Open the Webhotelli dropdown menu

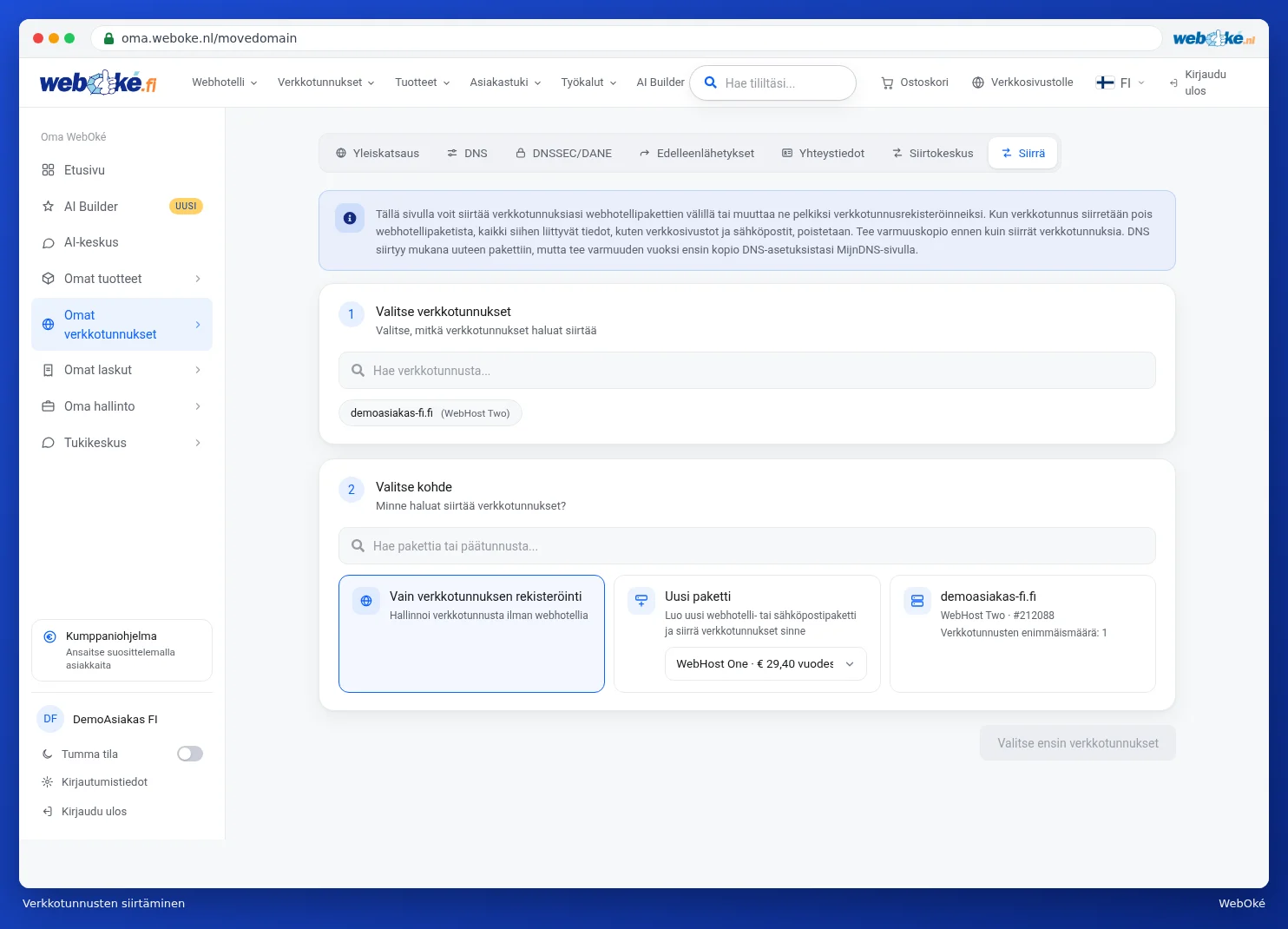[x=225, y=82]
